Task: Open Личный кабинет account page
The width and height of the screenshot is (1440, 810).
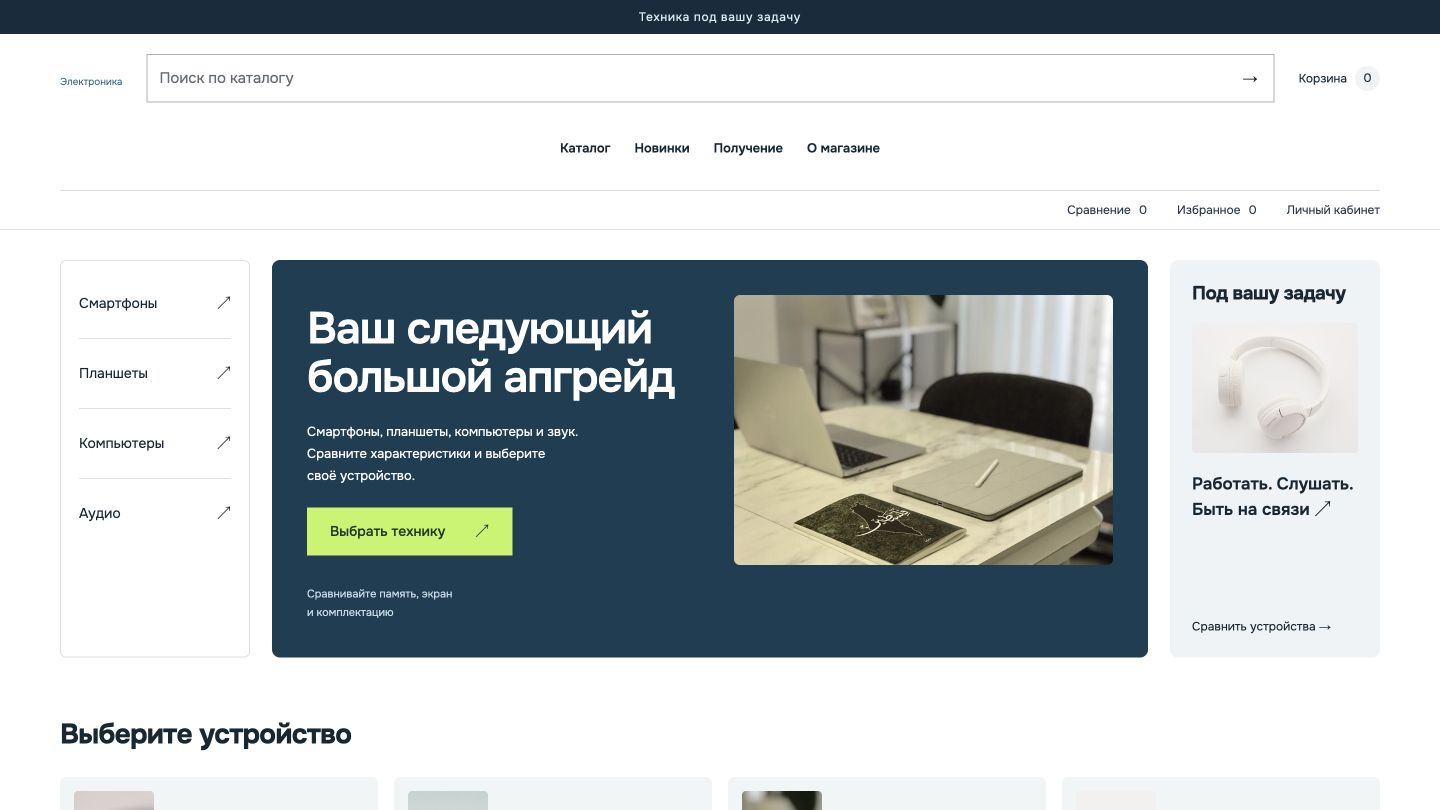Action: 1333,210
